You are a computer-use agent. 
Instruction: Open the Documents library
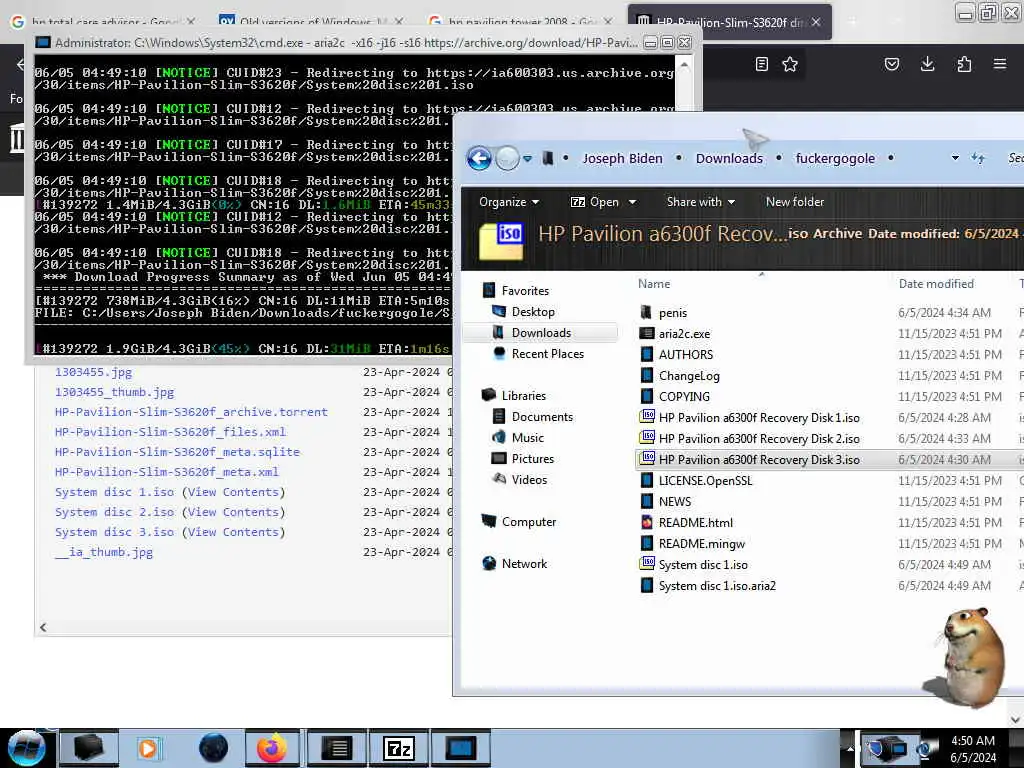(542, 417)
